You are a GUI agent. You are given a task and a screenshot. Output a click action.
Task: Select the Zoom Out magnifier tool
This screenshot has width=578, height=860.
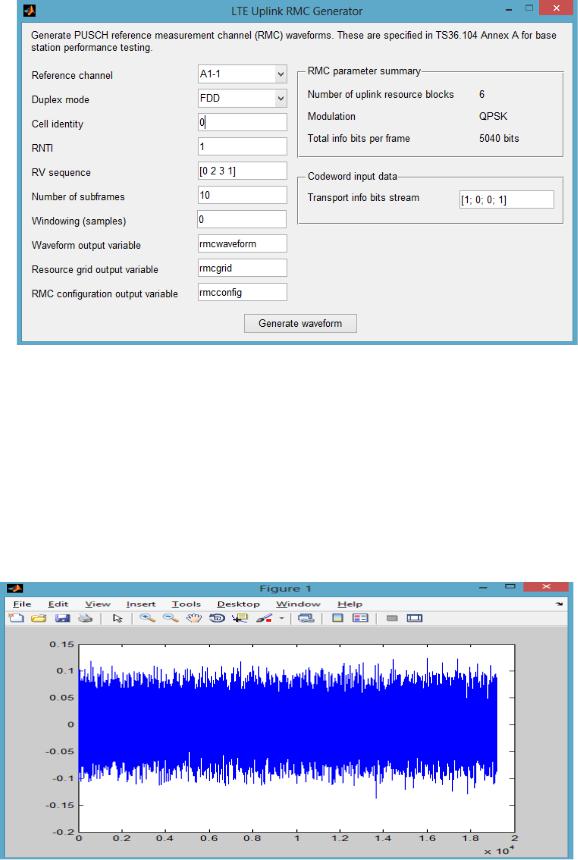click(171, 618)
